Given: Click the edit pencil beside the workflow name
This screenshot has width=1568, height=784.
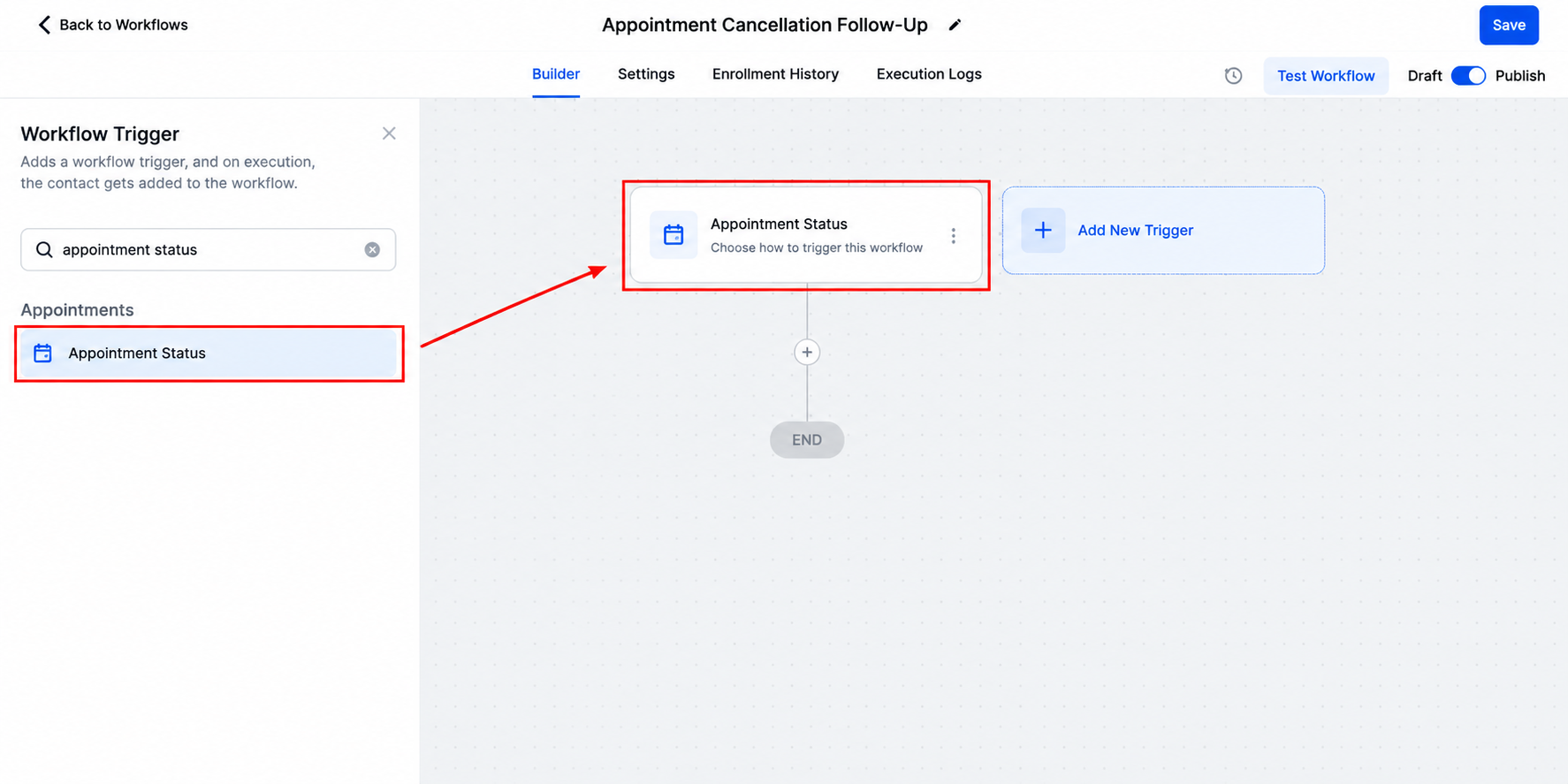Looking at the screenshot, I should (x=955, y=25).
